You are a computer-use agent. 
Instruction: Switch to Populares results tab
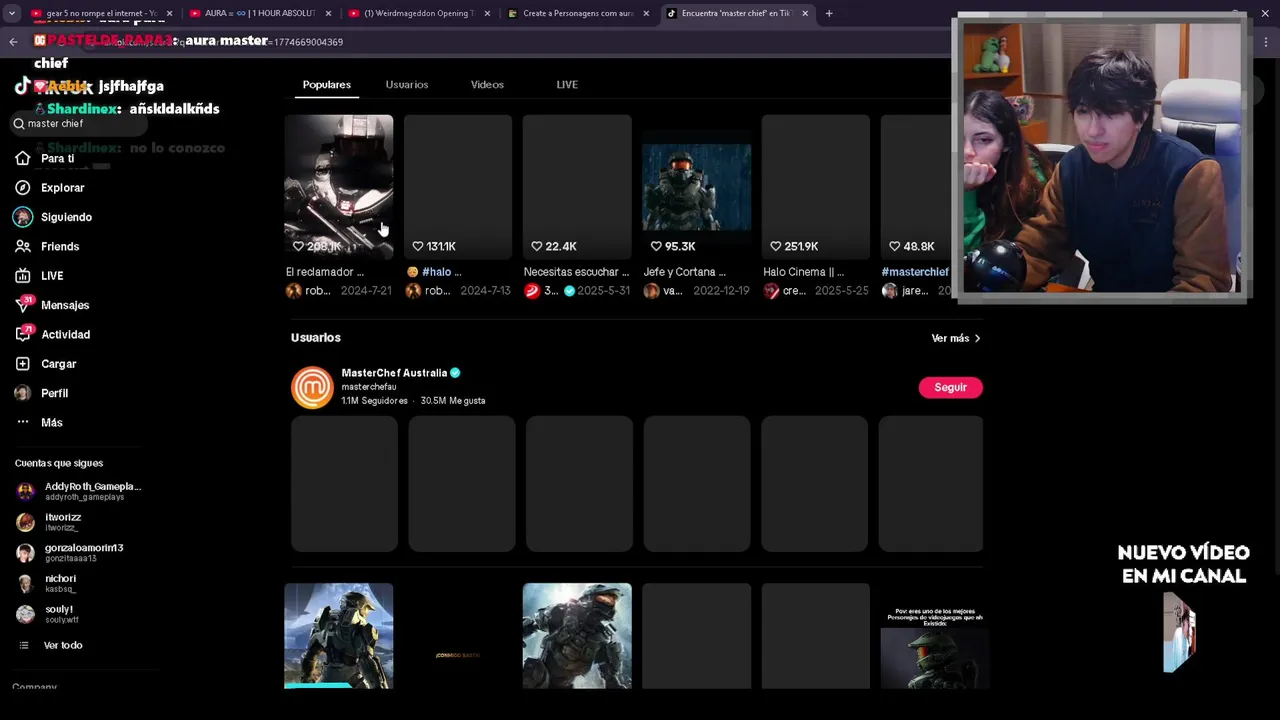point(327,85)
